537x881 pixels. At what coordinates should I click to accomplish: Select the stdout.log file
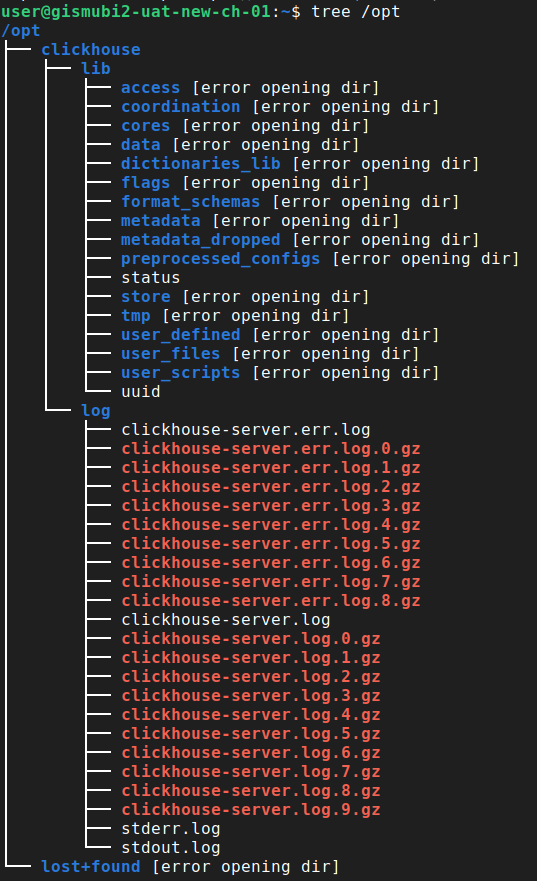pos(171,848)
